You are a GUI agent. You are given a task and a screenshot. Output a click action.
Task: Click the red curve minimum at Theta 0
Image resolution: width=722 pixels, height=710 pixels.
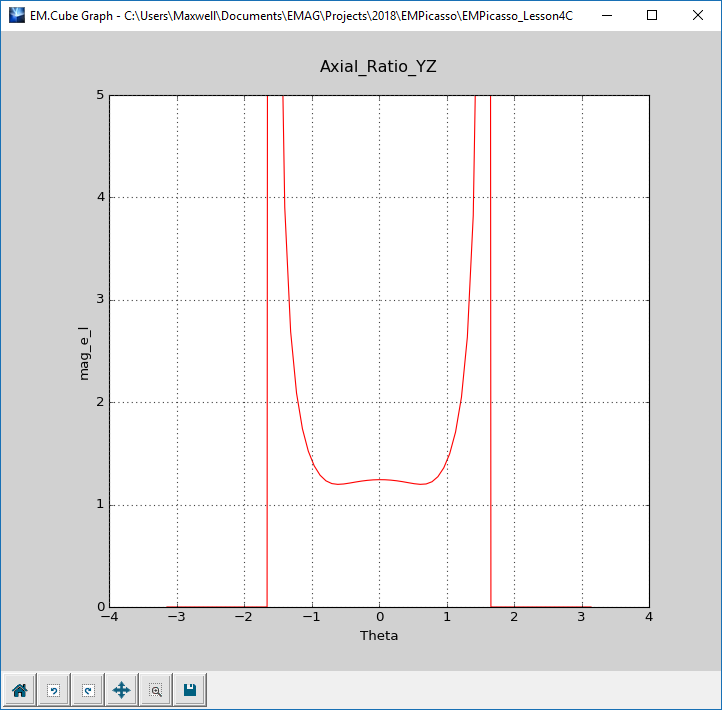coord(379,479)
